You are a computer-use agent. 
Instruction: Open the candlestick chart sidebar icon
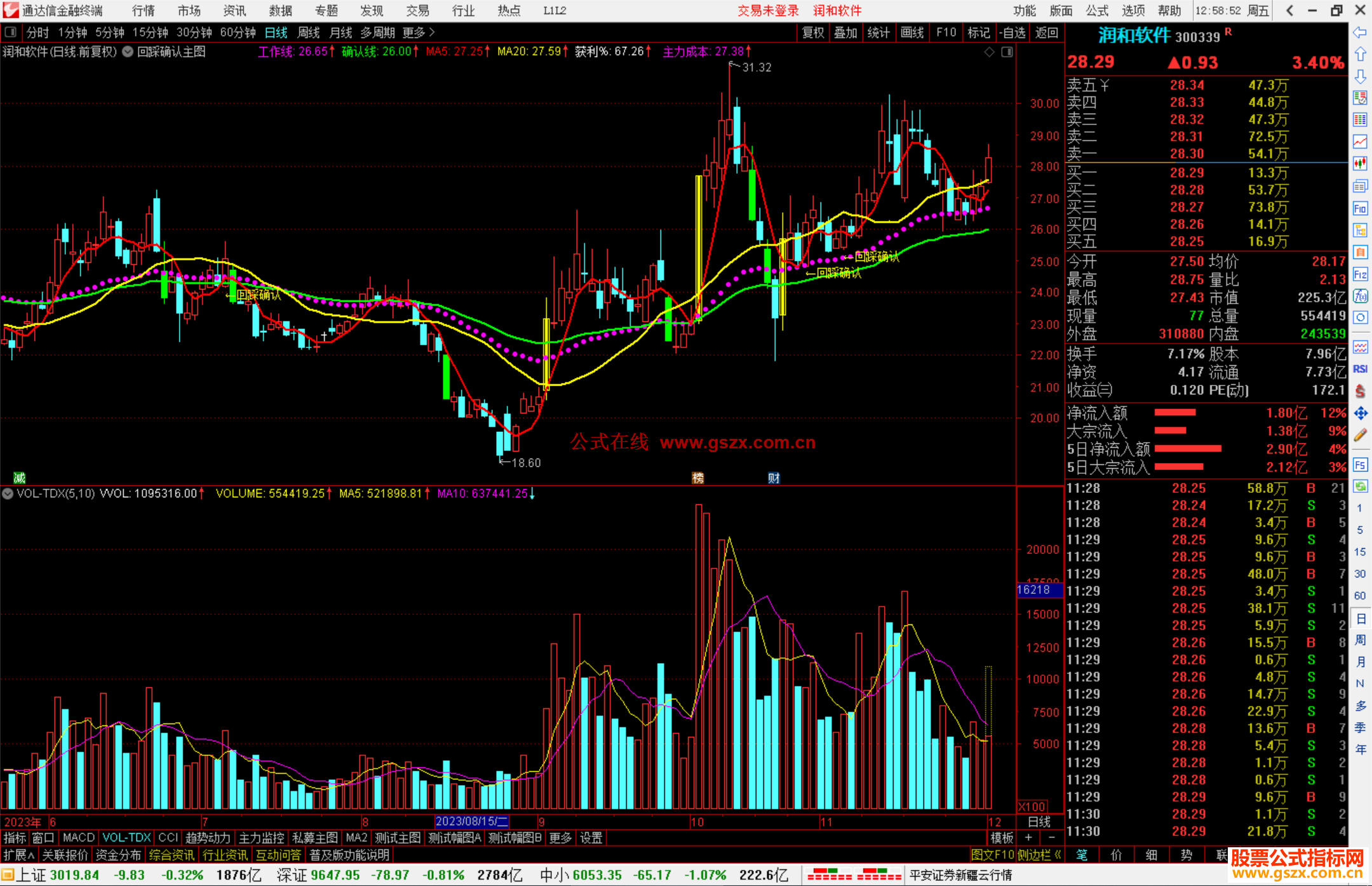pos(1360,164)
